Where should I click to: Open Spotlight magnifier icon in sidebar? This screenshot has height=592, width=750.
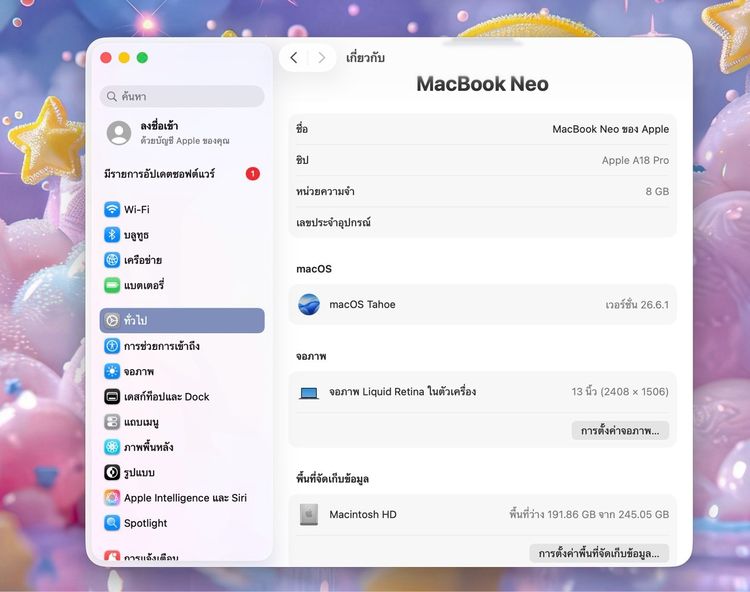(112, 523)
